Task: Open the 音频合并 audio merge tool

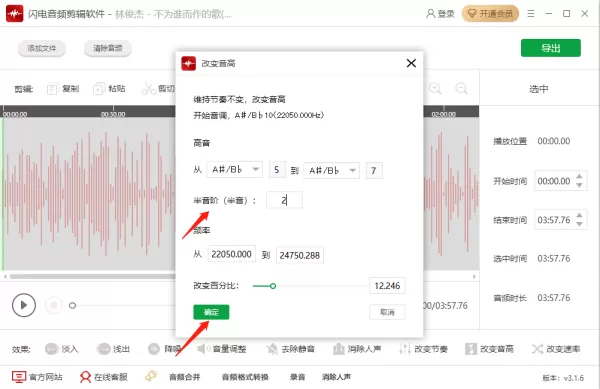Action: [184, 377]
